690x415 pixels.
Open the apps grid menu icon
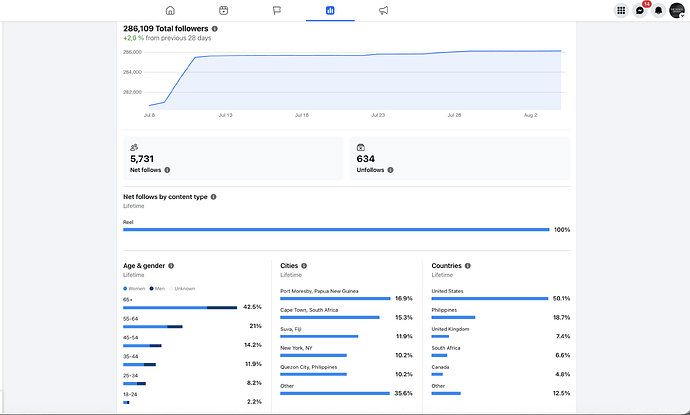coord(621,10)
